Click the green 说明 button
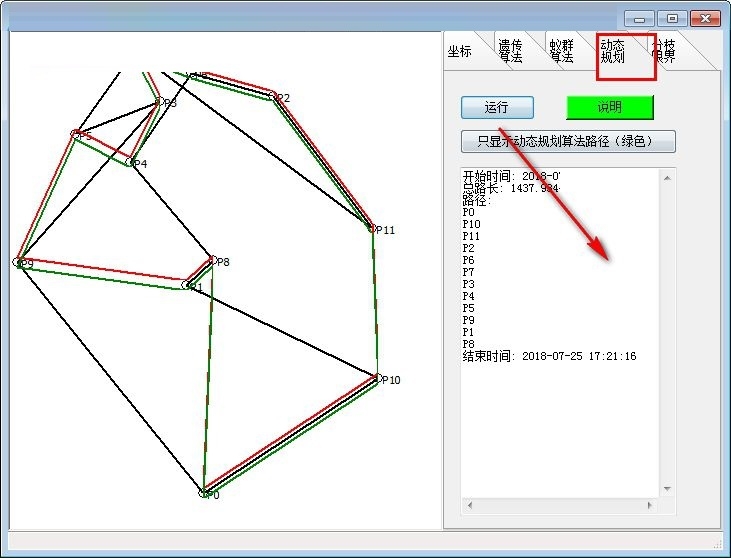 pos(610,108)
